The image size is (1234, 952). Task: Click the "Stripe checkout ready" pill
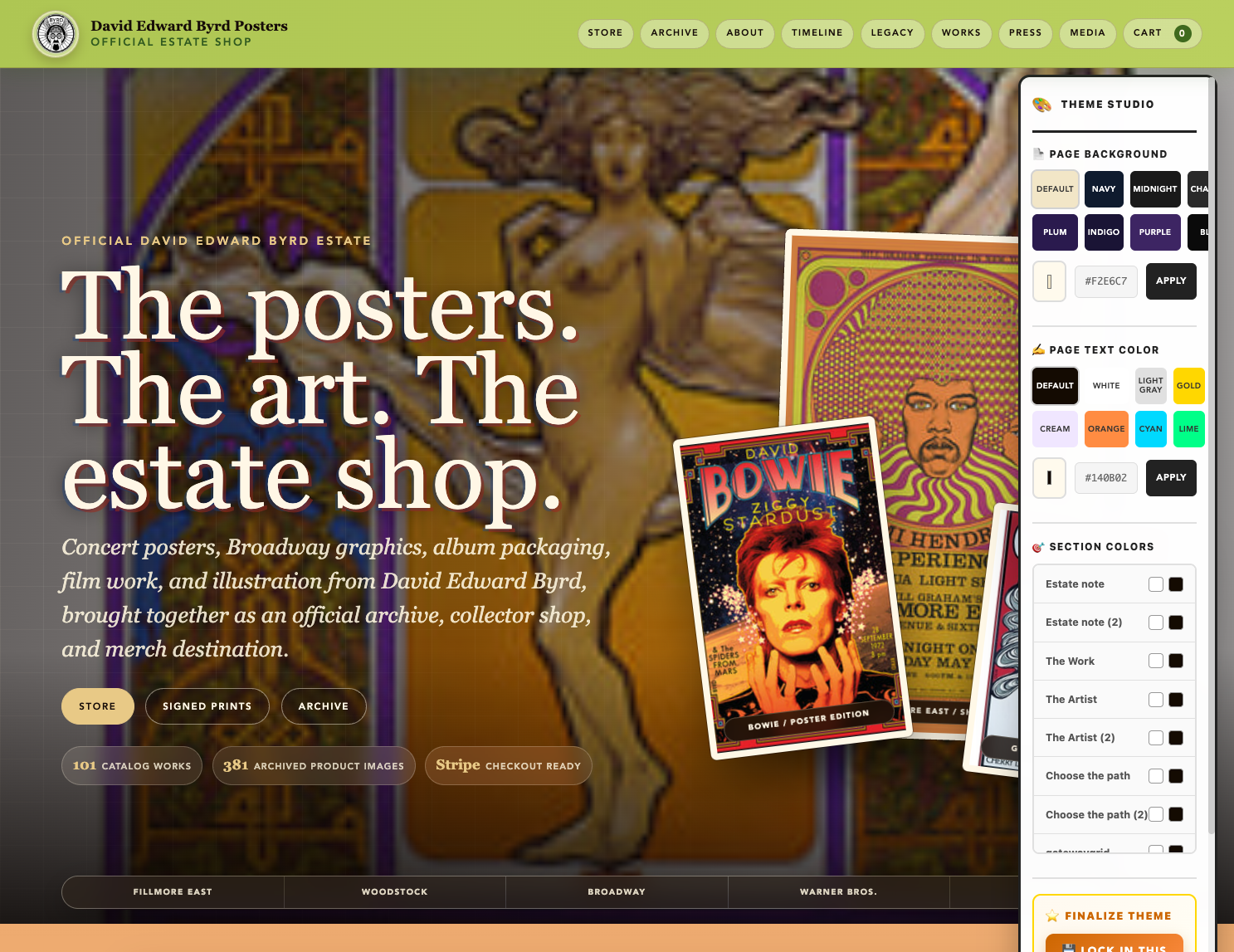508,765
